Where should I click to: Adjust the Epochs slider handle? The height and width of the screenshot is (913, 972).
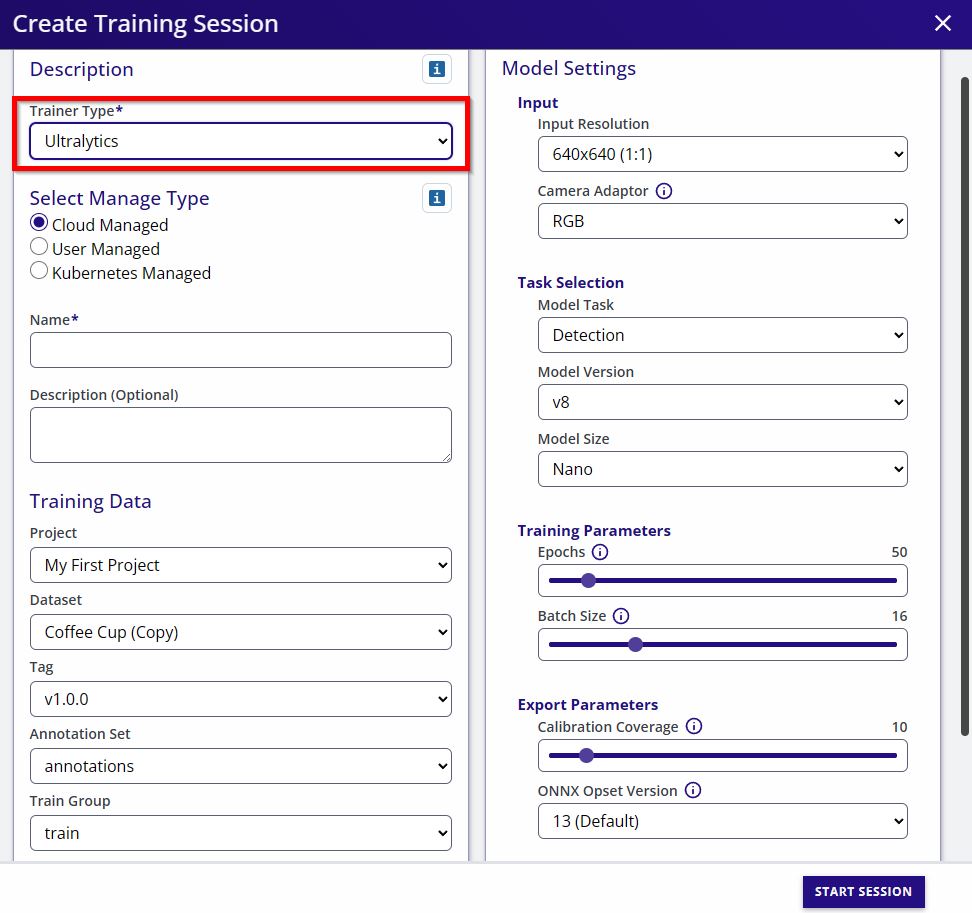click(x=588, y=580)
